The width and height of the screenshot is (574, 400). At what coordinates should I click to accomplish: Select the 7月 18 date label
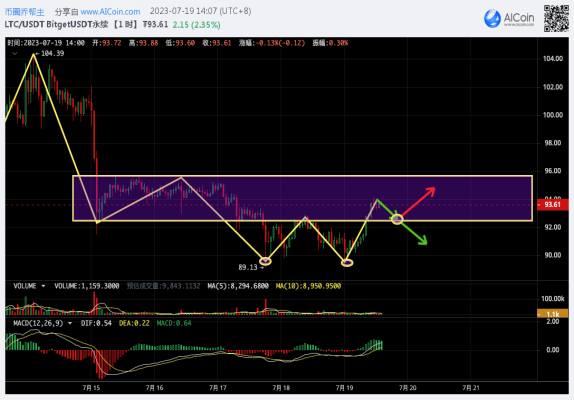pos(281,388)
